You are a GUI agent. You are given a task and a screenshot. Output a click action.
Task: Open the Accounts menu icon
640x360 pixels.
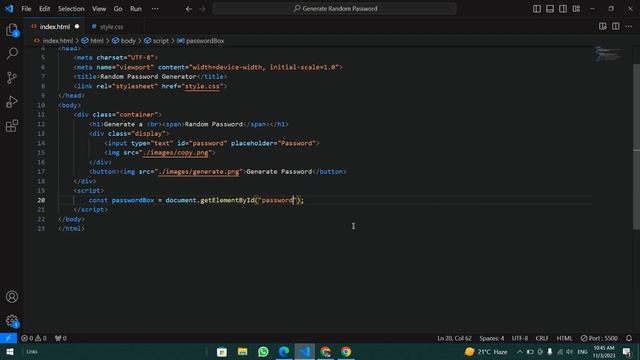coord(12,297)
